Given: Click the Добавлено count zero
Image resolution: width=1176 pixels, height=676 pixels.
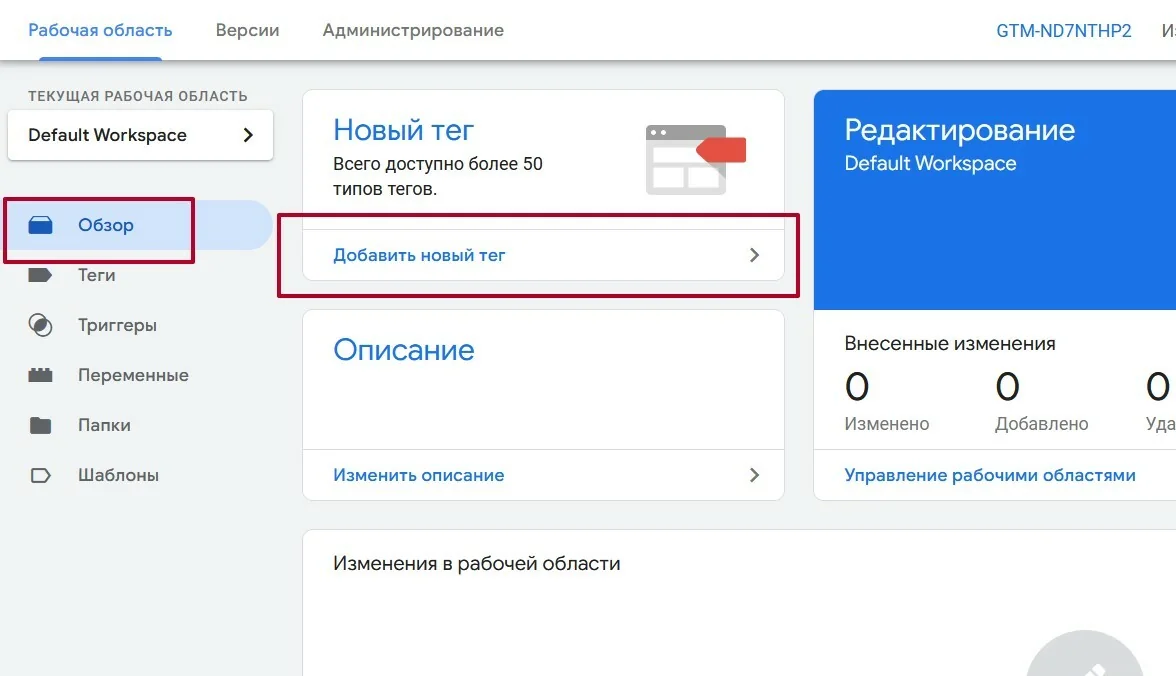Looking at the screenshot, I should click(x=1007, y=387).
